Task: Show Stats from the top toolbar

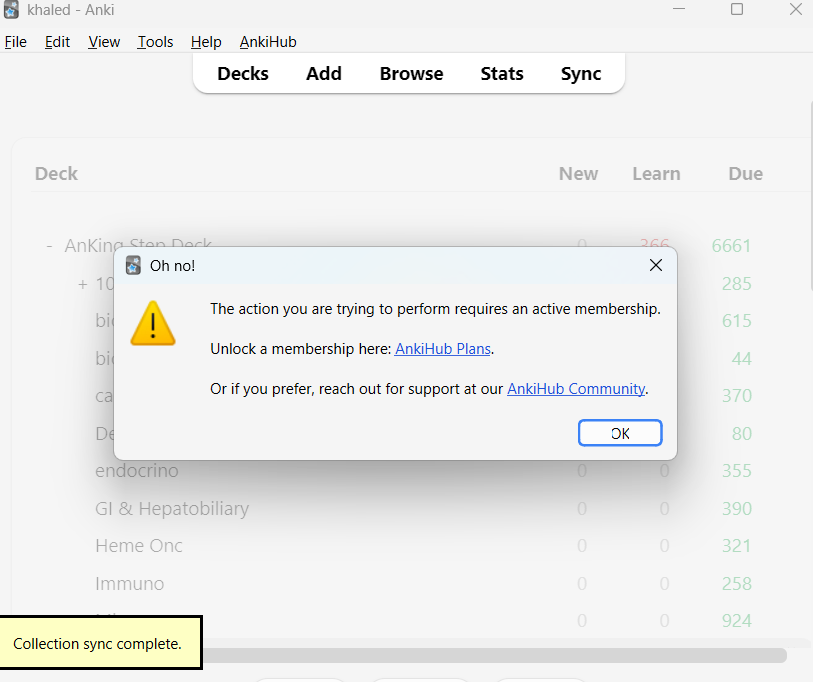Action: (x=502, y=73)
